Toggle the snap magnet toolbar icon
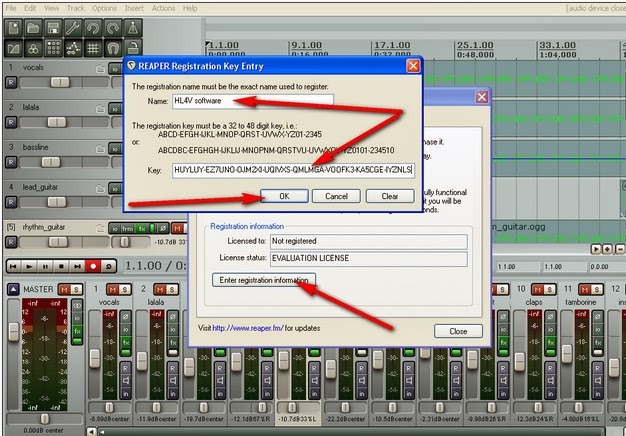Image resolution: width=626 pixels, height=436 pixels. point(113,48)
